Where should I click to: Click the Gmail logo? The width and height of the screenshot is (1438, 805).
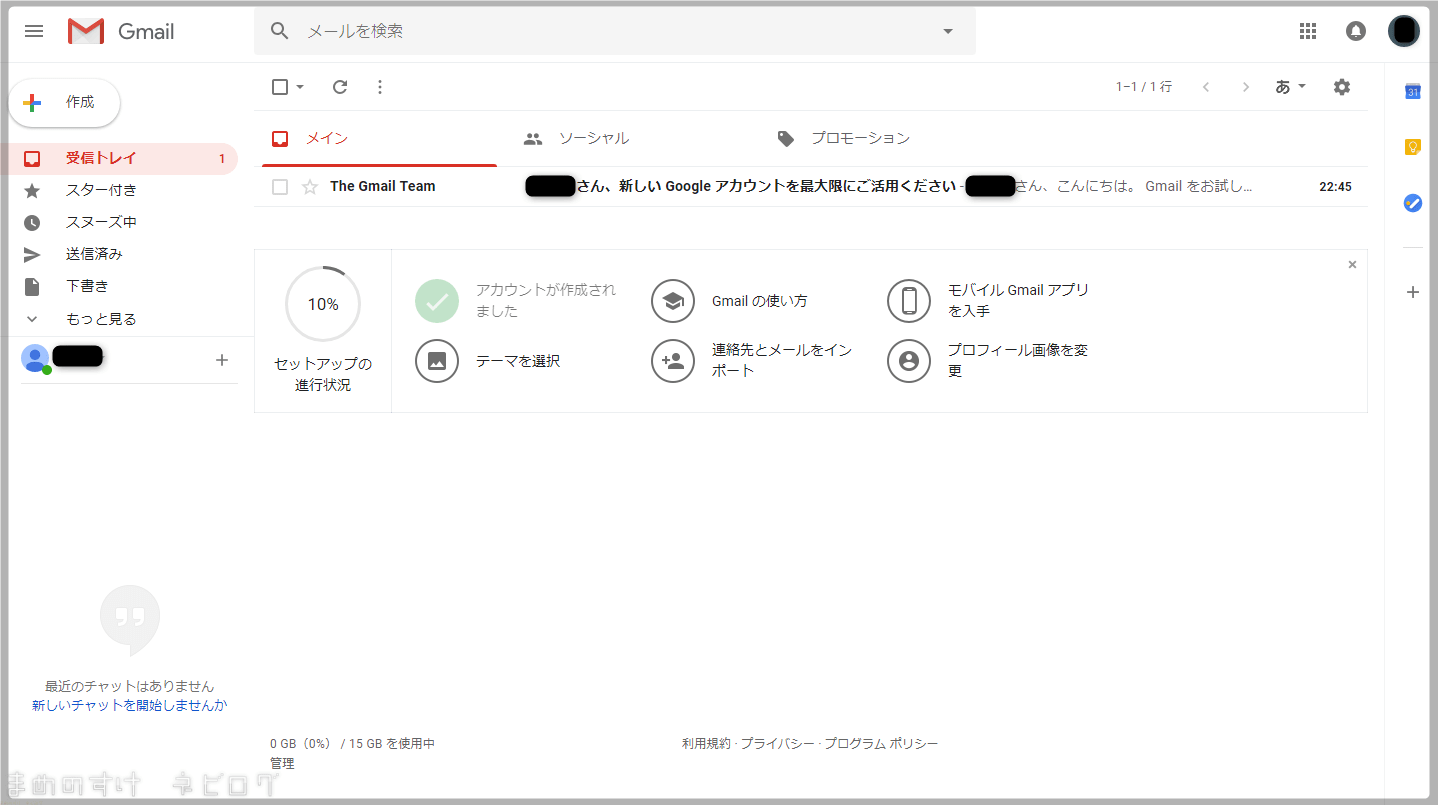pyautogui.click(x=121, y=31)
